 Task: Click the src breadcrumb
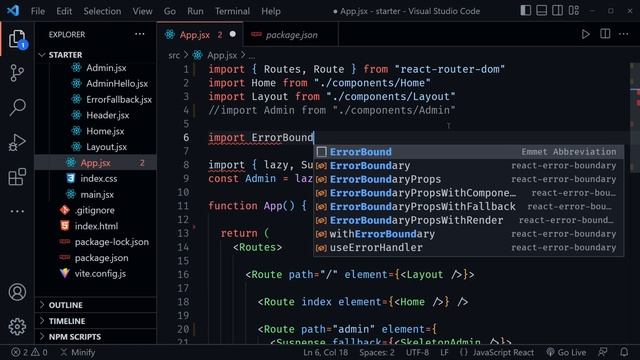click(x=174, y=55)
